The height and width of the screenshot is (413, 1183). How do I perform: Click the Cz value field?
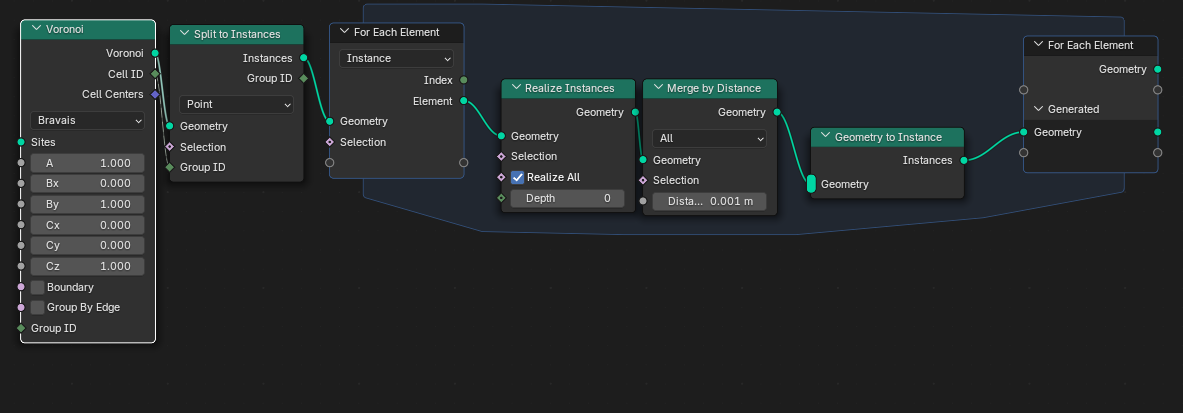(x=88, y=266)
